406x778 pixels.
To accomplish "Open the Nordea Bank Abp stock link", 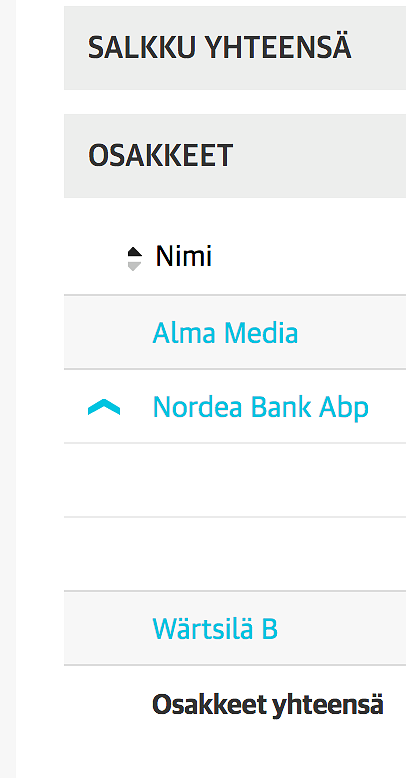I will coord(261,407).
